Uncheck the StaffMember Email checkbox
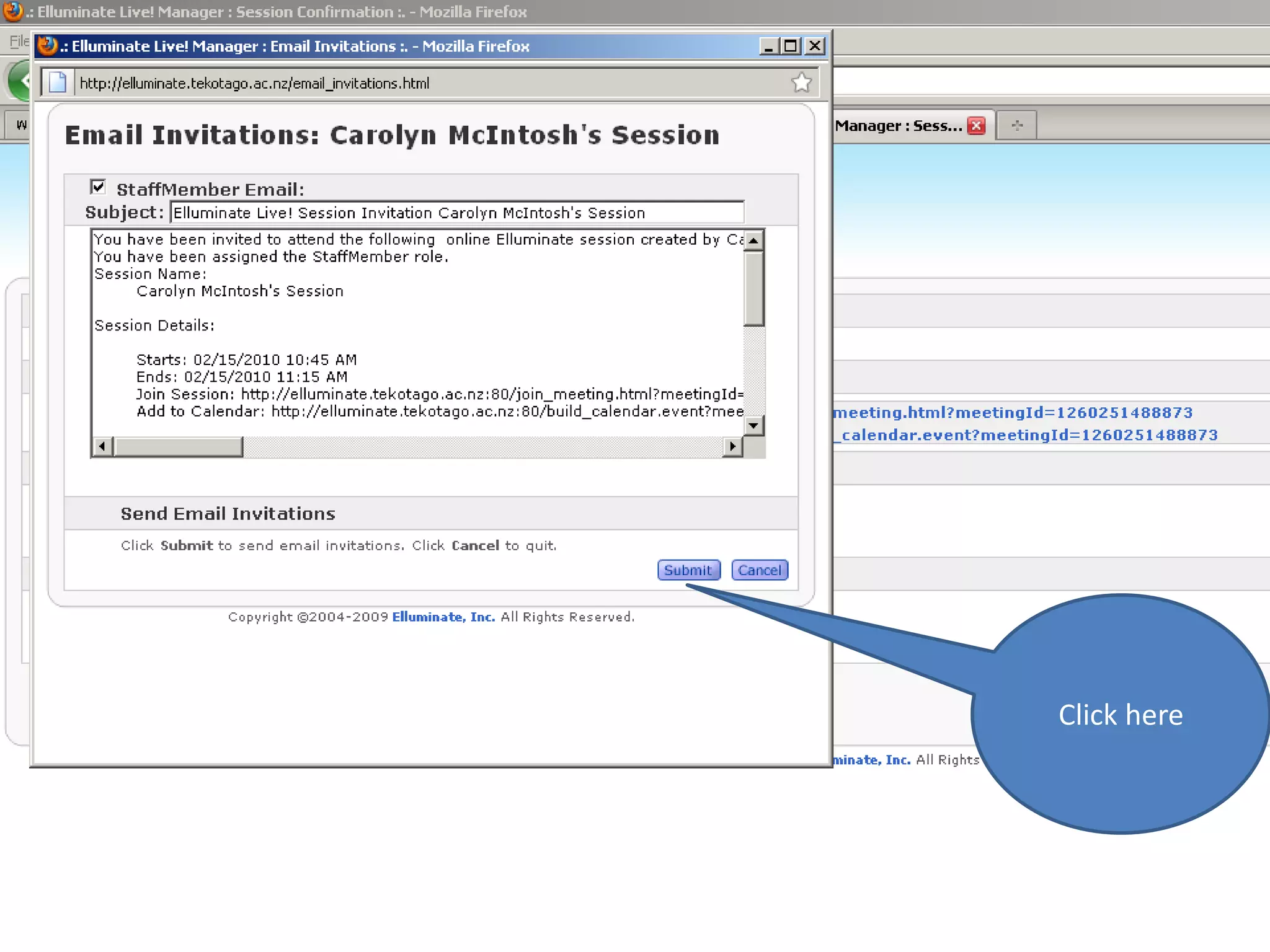The height and width of the screenshot is (952, 1270). click(98, 187)
